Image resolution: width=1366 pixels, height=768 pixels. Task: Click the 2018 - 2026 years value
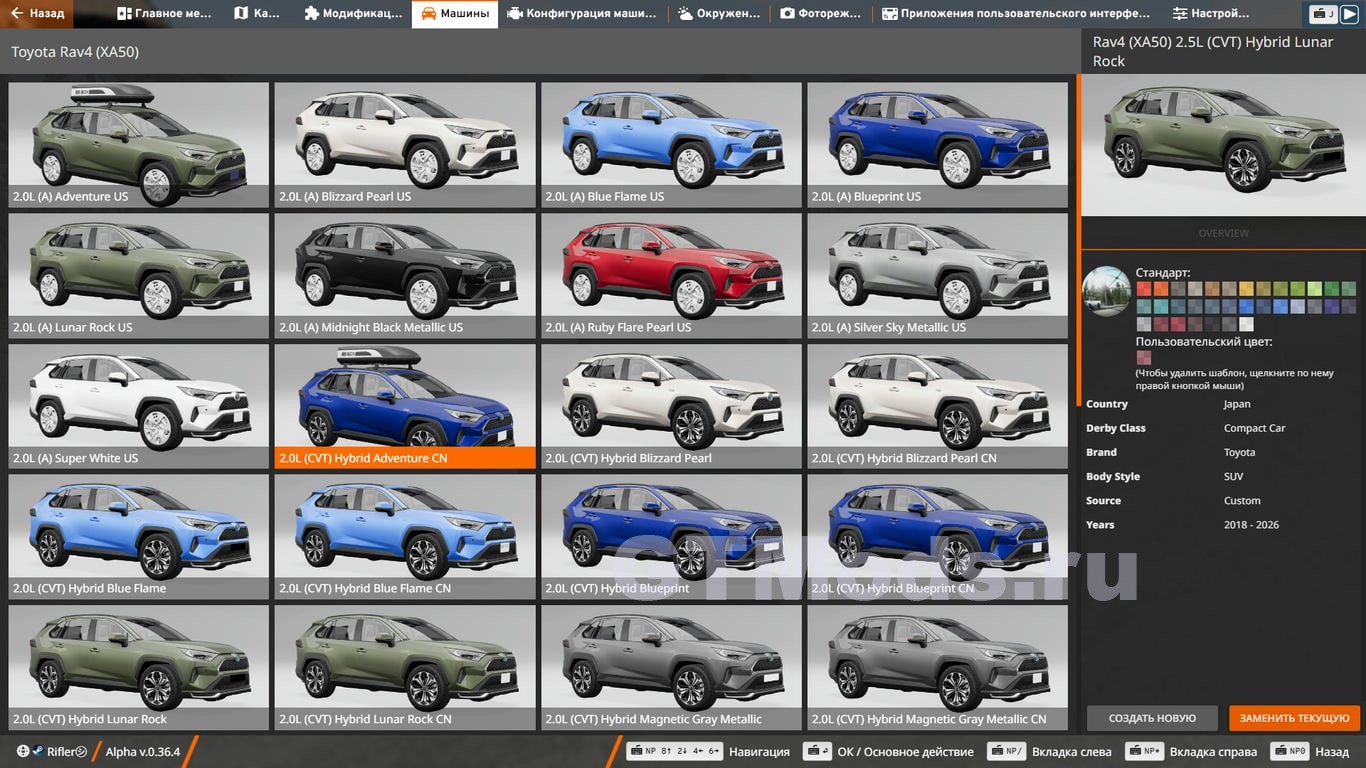pos(1251,524)
